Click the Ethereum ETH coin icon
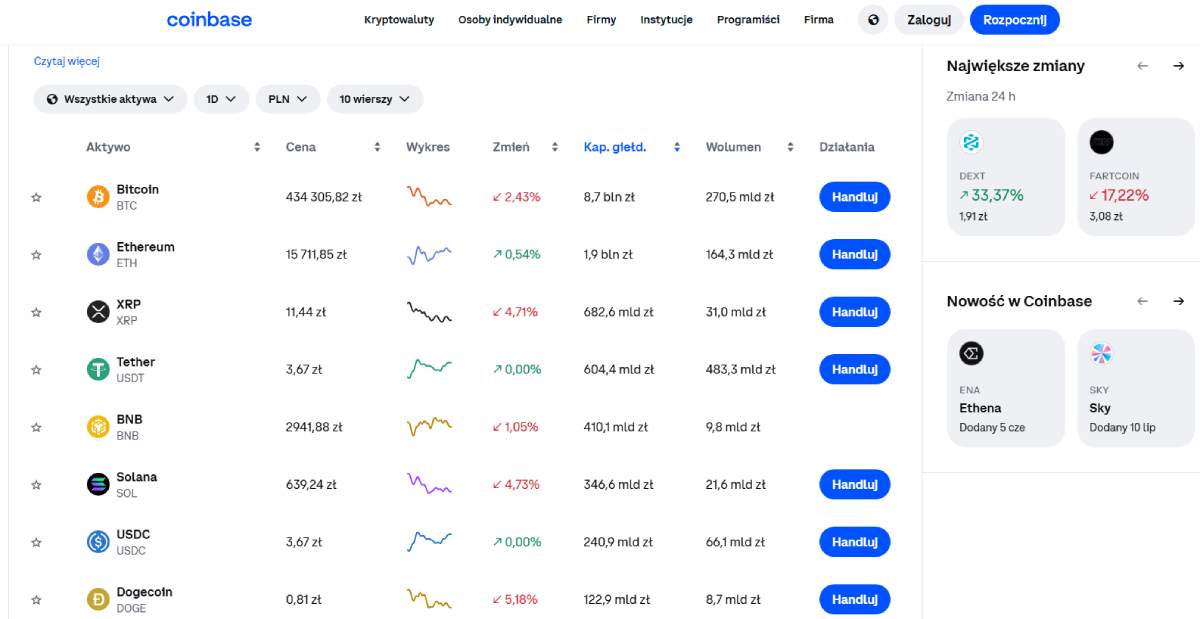 [x=97, y=254]
